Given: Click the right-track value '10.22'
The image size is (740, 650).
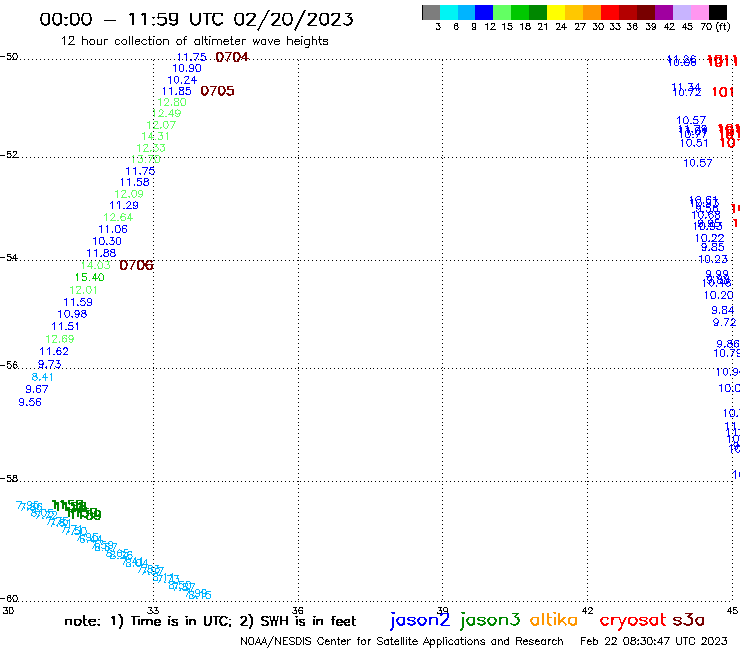Looking at the screenshot, I should tap(709, 238).
